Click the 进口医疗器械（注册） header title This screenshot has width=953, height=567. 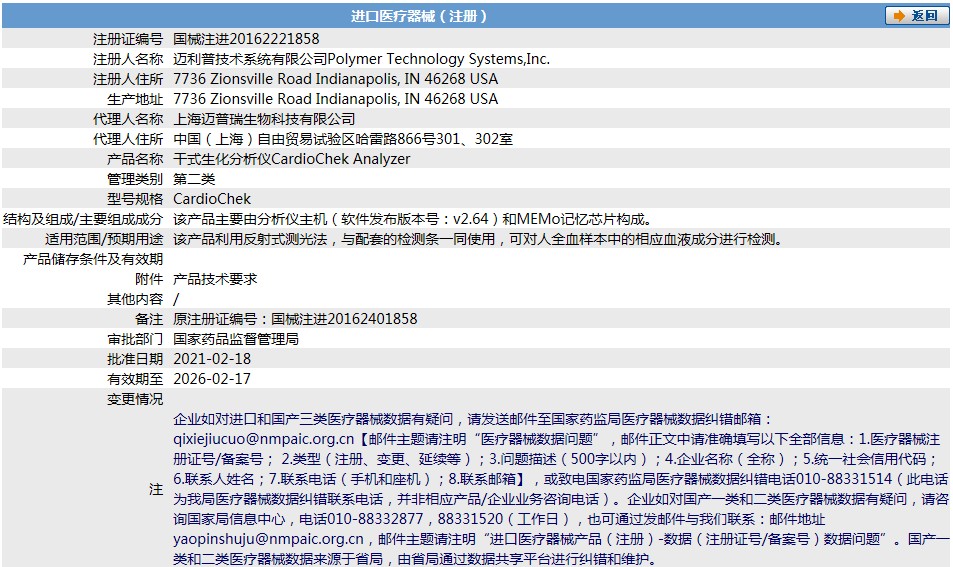click(x=419, y=16)
